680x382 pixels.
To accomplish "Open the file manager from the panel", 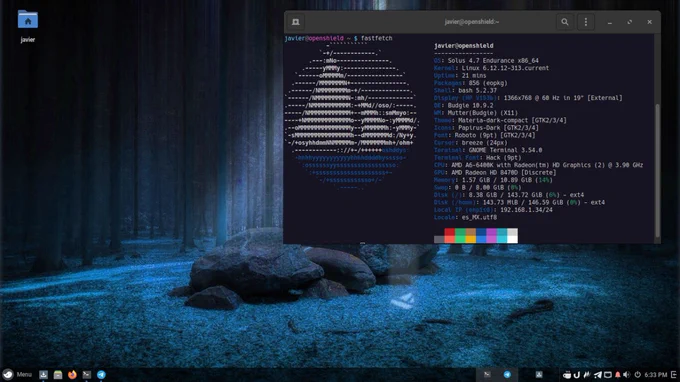I will (x=58, y=375).
